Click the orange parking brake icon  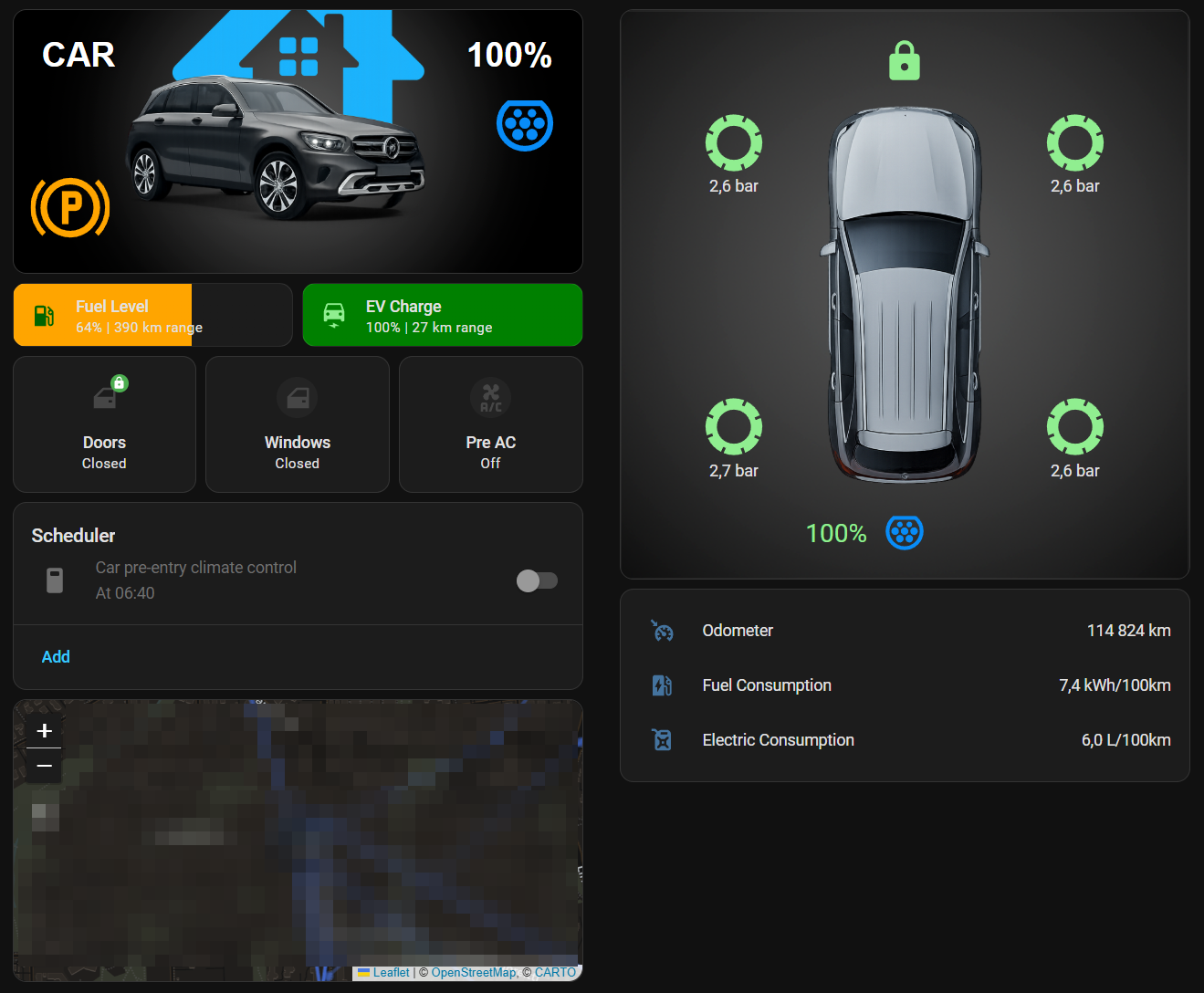(x=70, y=207)
